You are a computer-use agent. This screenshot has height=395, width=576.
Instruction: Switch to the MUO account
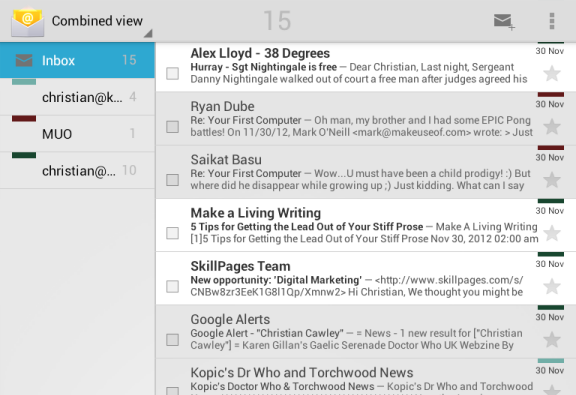coord(77,134)
